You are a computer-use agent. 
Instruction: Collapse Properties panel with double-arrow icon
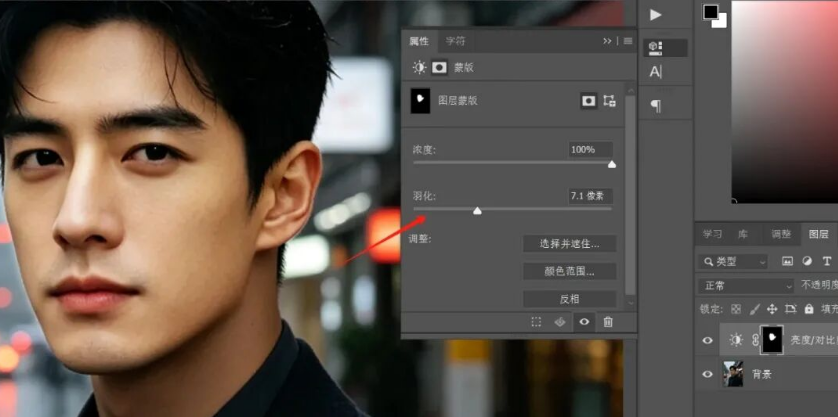pos(607,41)
